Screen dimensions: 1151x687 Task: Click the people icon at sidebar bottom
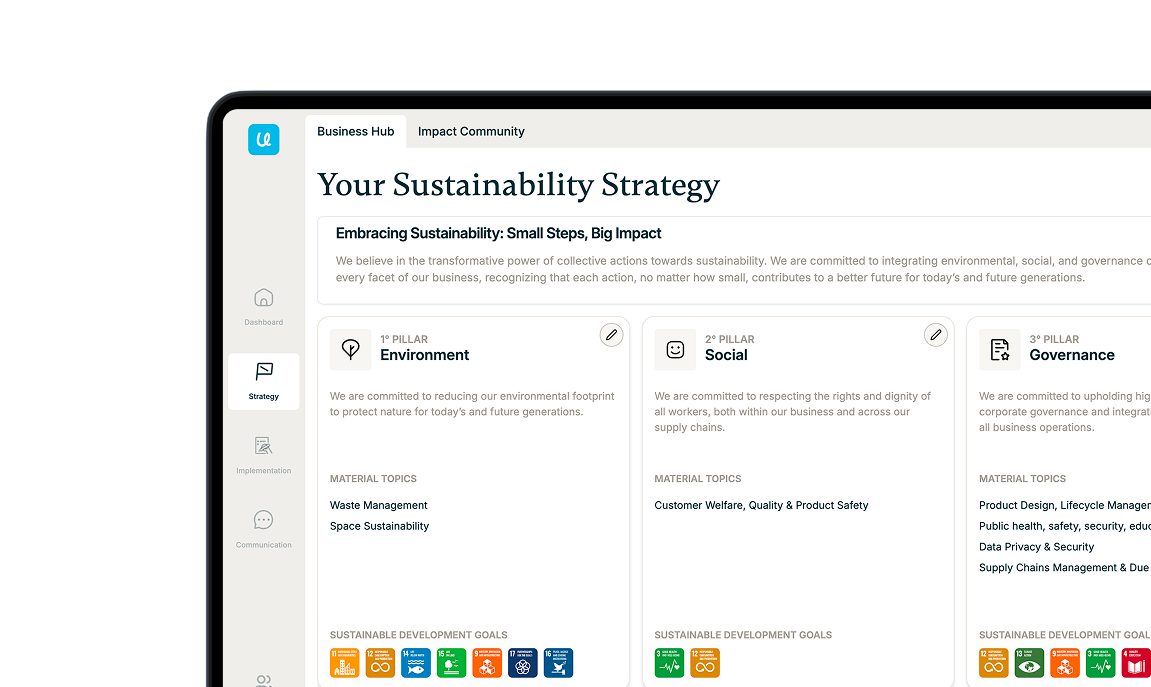[264, 680]
